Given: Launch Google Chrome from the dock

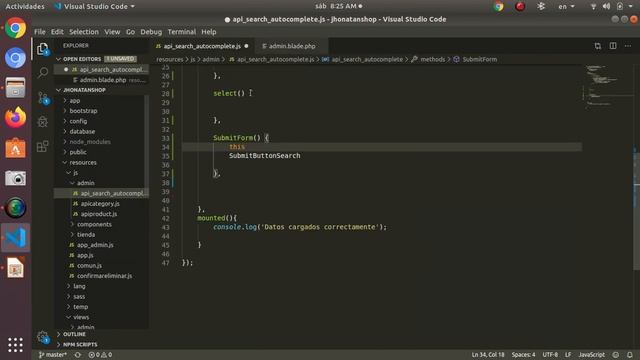Looking at the screenshot, I should point(16,28).
